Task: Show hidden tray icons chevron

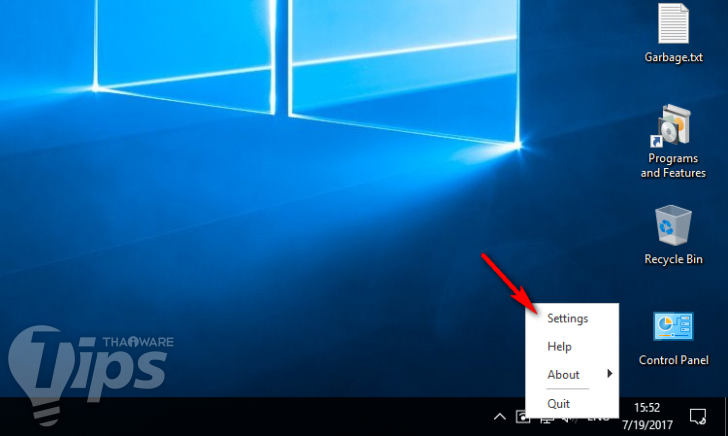Action: (500, 416)
